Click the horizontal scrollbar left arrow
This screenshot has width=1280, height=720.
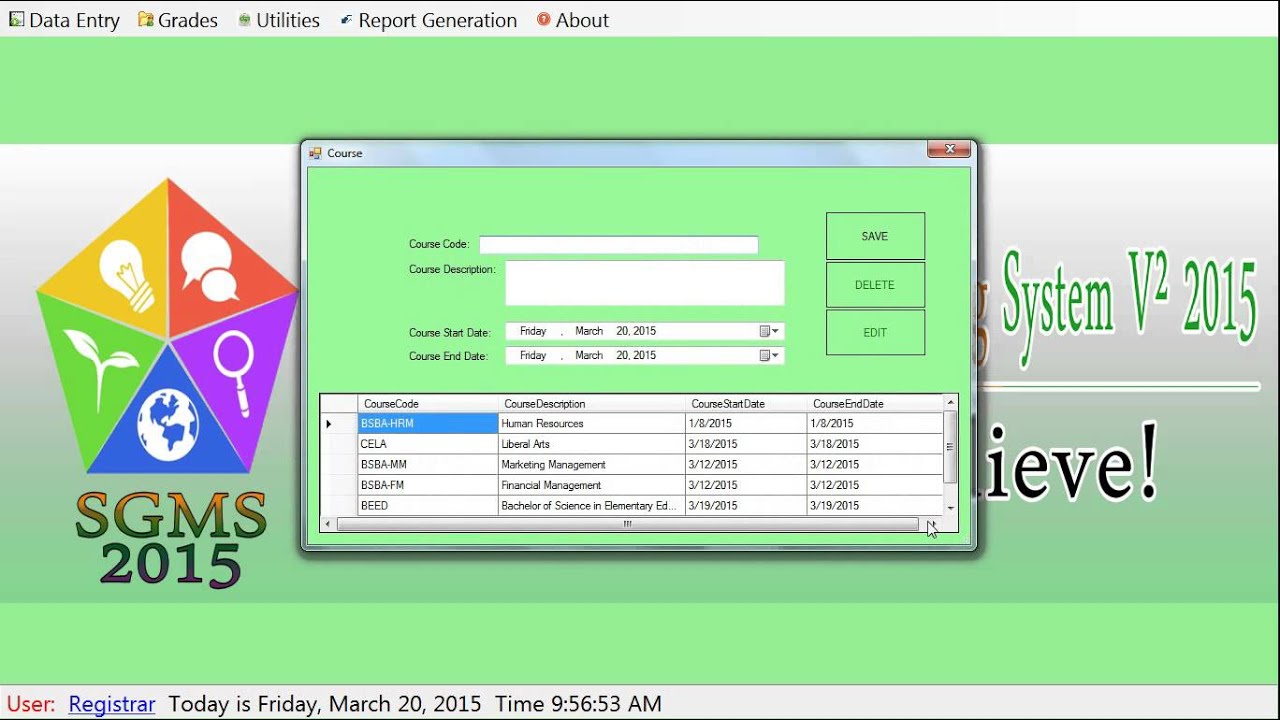pyautogui.click(x=328, y=524)
